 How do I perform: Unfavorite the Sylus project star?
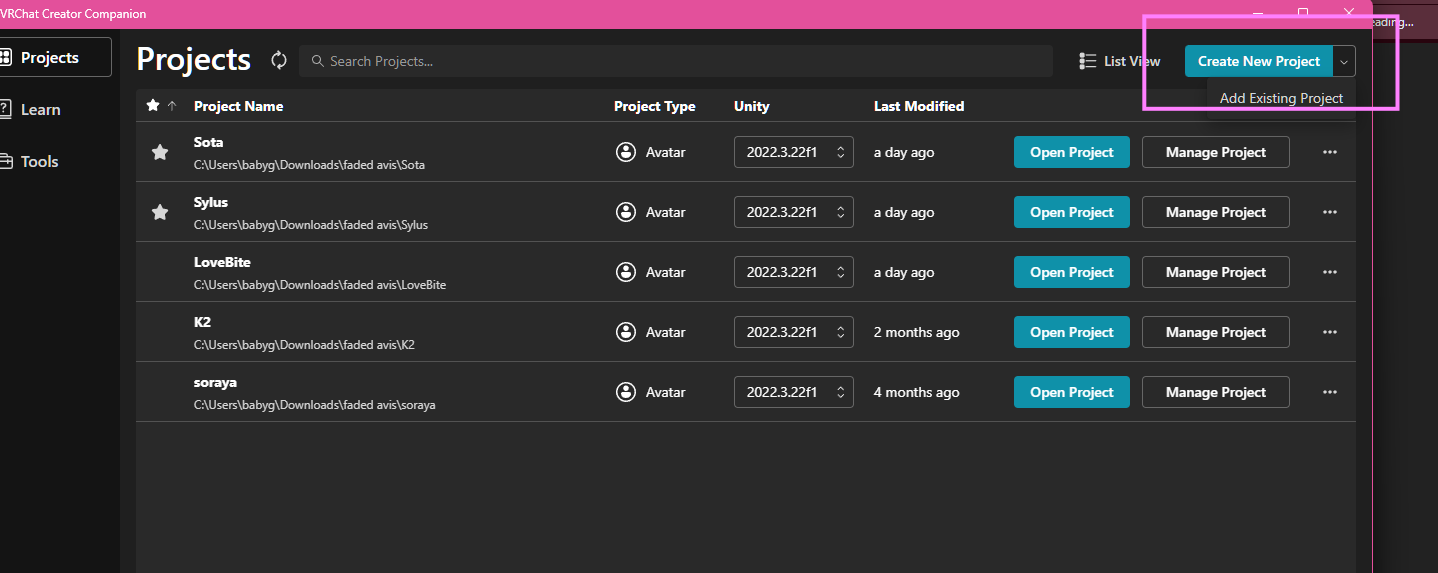pyautogui.click(x=160, y=212)
